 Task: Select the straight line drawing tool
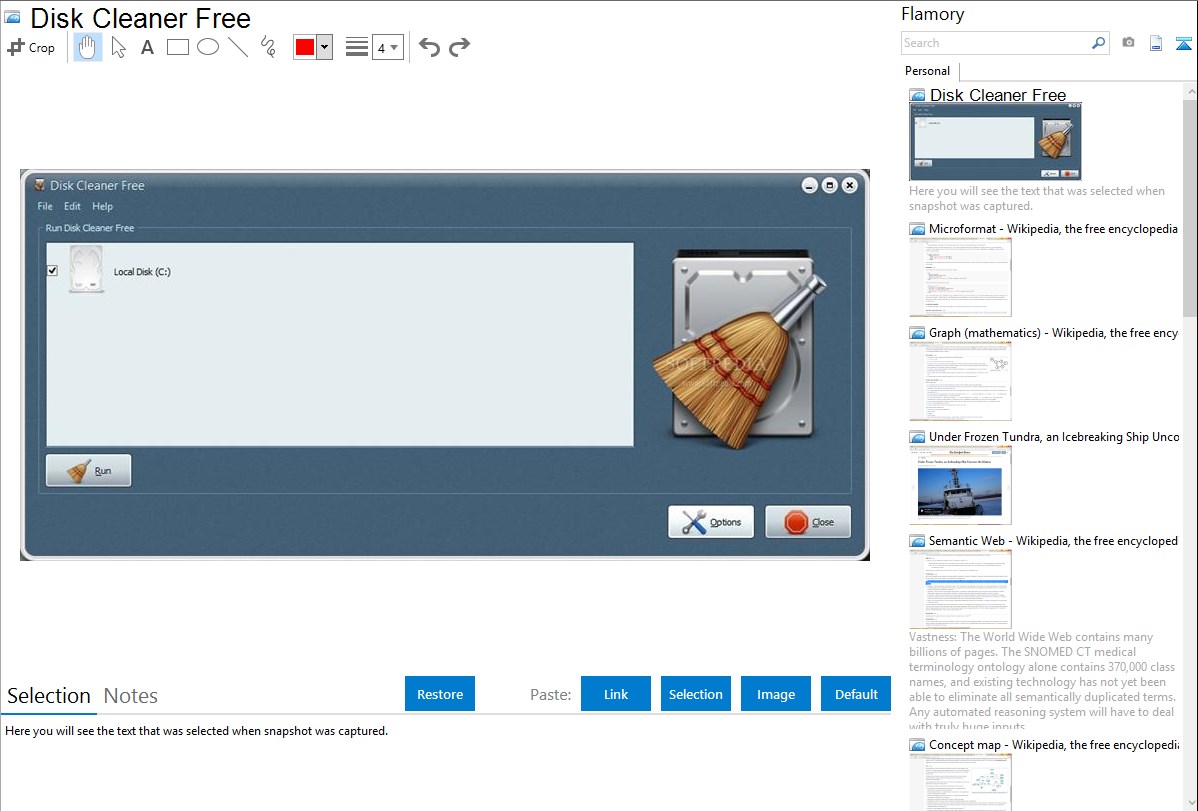coord(238,47)
